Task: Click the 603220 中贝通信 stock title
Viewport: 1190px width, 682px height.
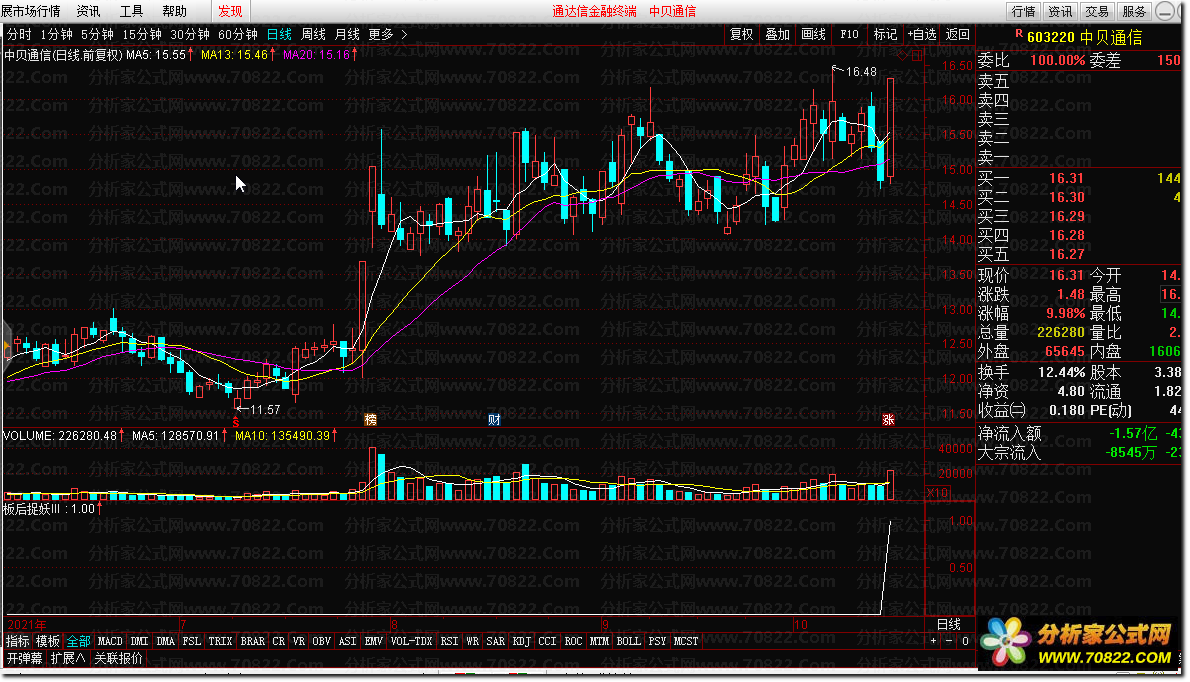Action: pos(1084,37)
